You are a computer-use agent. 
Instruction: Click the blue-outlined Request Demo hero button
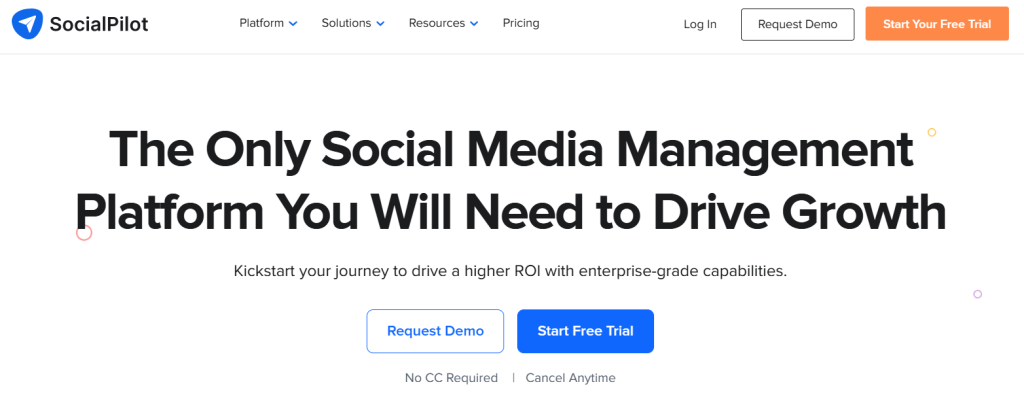436,331
